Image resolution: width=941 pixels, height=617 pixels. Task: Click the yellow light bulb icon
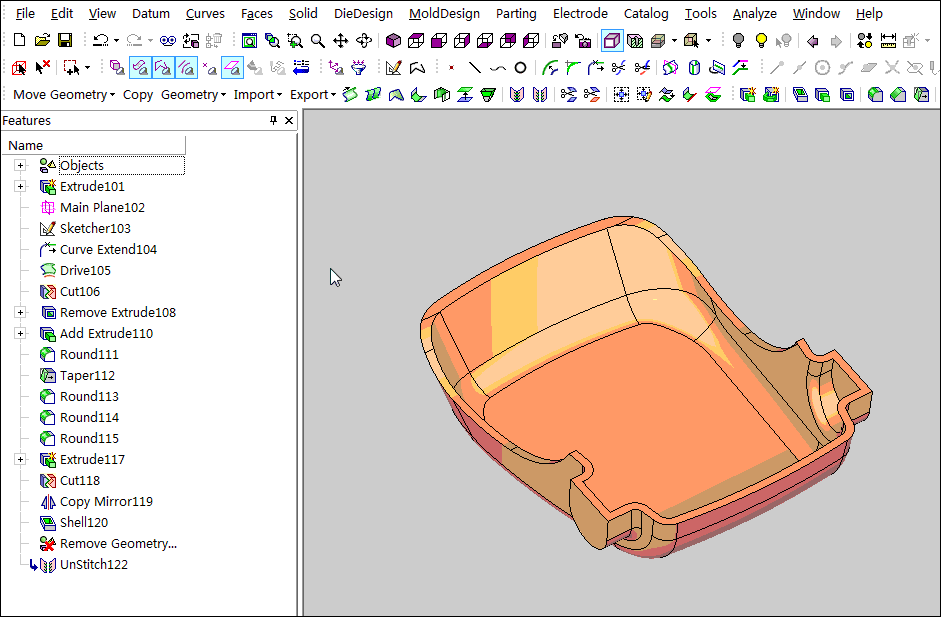(x=761, y=41)
